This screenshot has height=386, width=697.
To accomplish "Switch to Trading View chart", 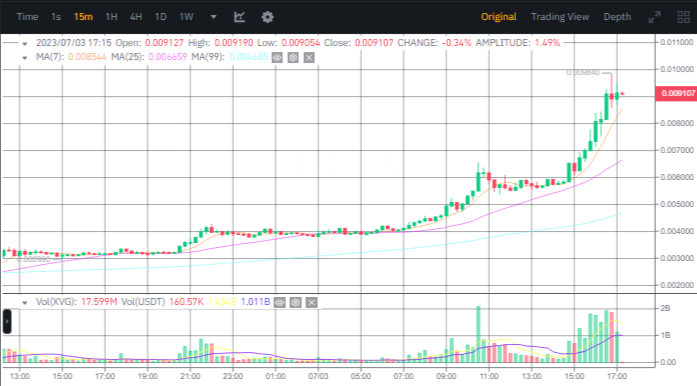I will 560,17.
